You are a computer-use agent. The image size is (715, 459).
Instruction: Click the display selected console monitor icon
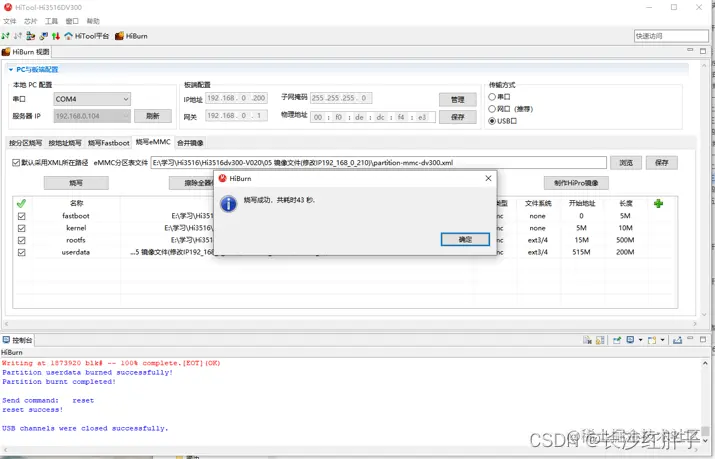coord(630,340)
